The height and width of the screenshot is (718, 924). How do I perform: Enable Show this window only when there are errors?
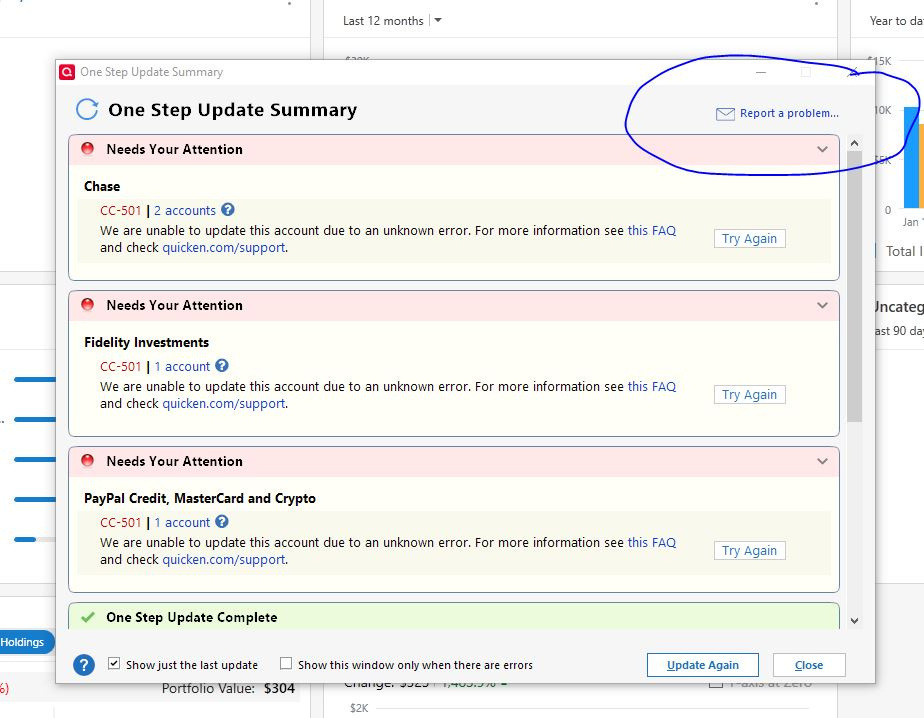[286, 664]
